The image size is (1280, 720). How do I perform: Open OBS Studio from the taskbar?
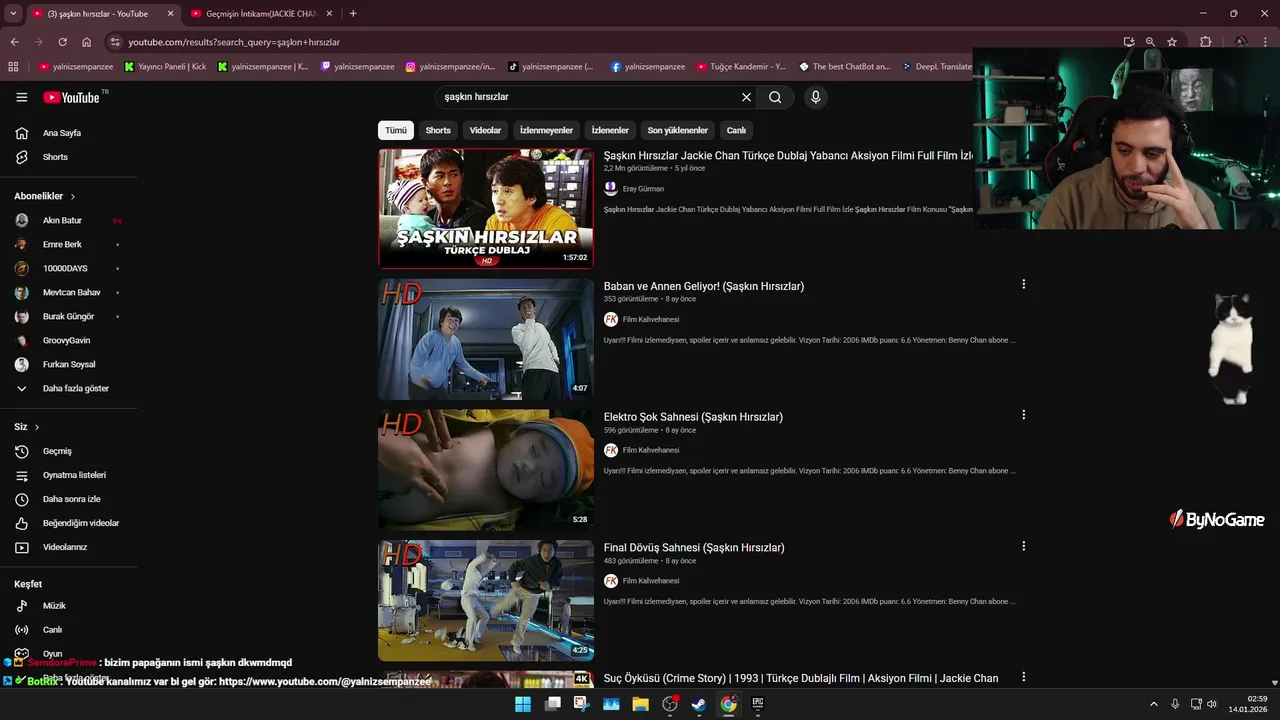click(x=670, y=704)
